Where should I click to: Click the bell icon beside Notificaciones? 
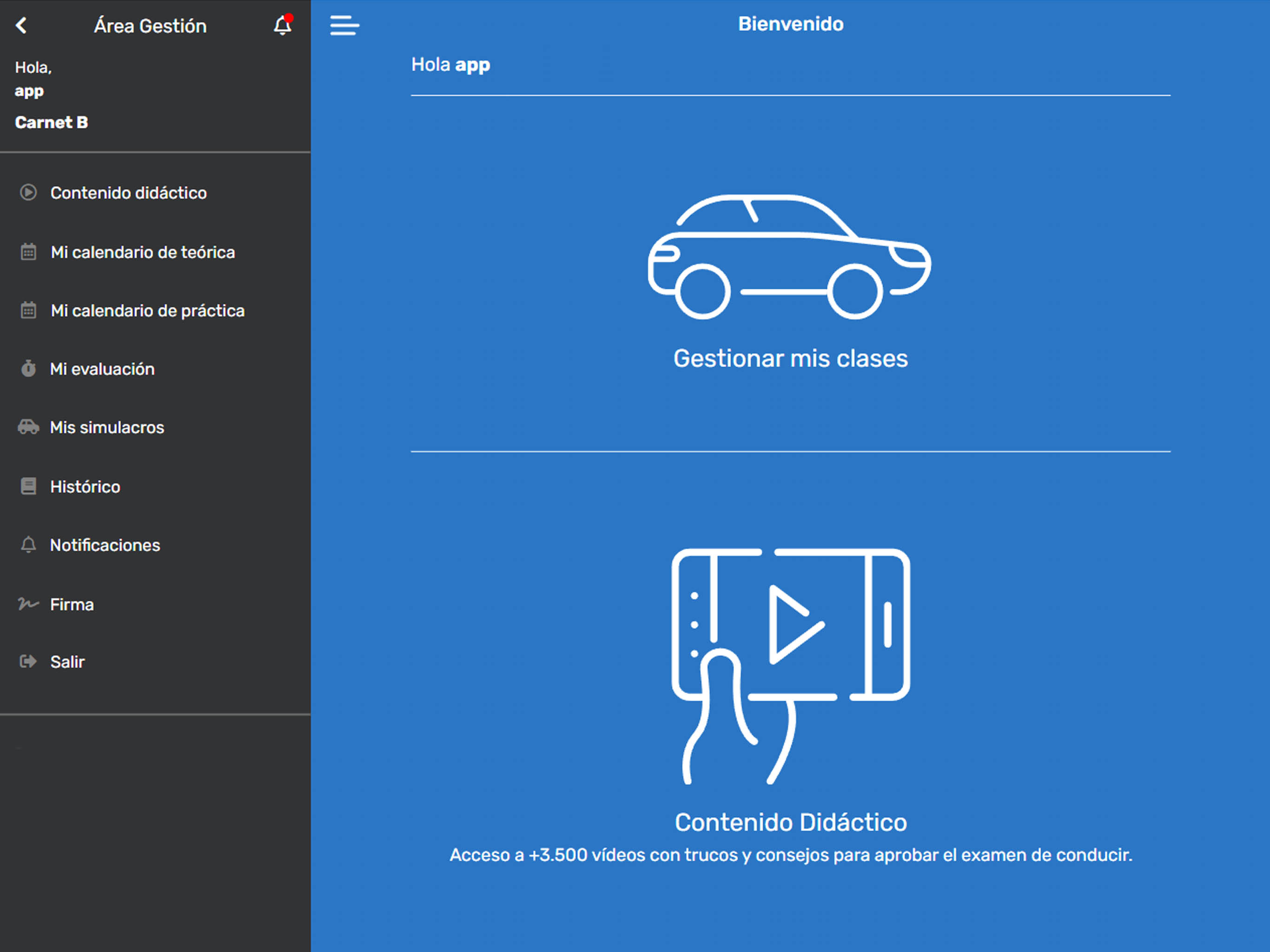click(x=28, y=545)
